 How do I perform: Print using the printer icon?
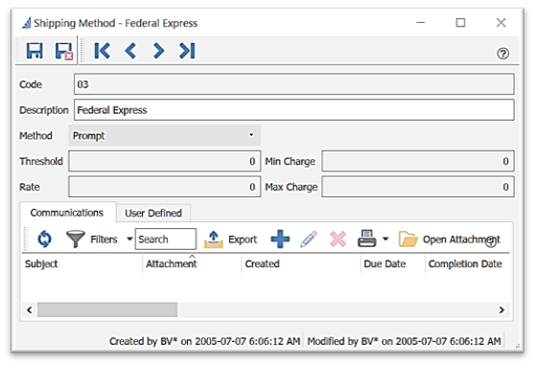366,238
